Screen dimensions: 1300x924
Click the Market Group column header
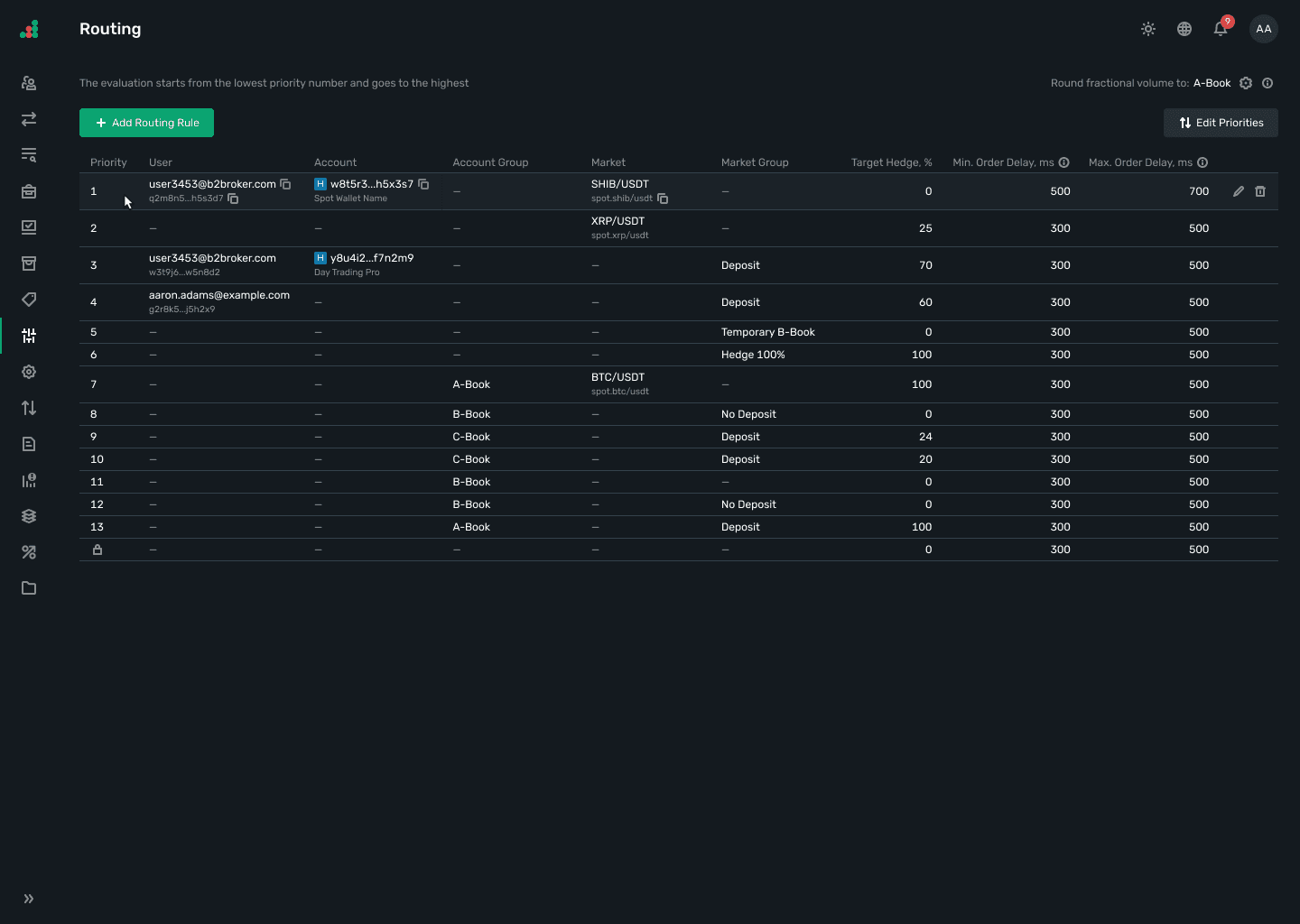pos(755,162)
